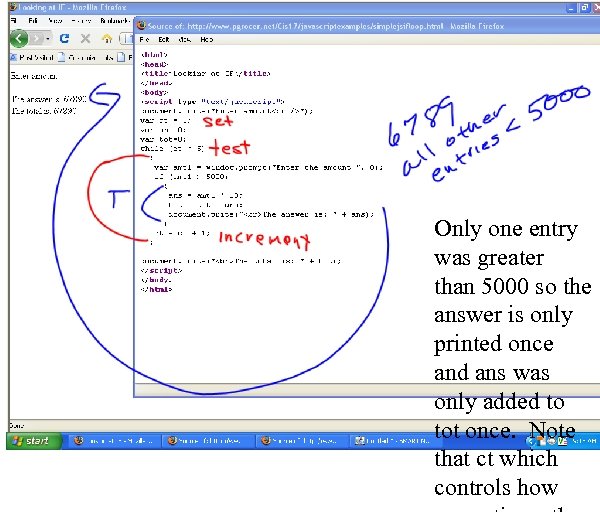Open the View menu in the Source window
Image resolution: width=600 pixels, height=512 pixels.
click(184, 39)
